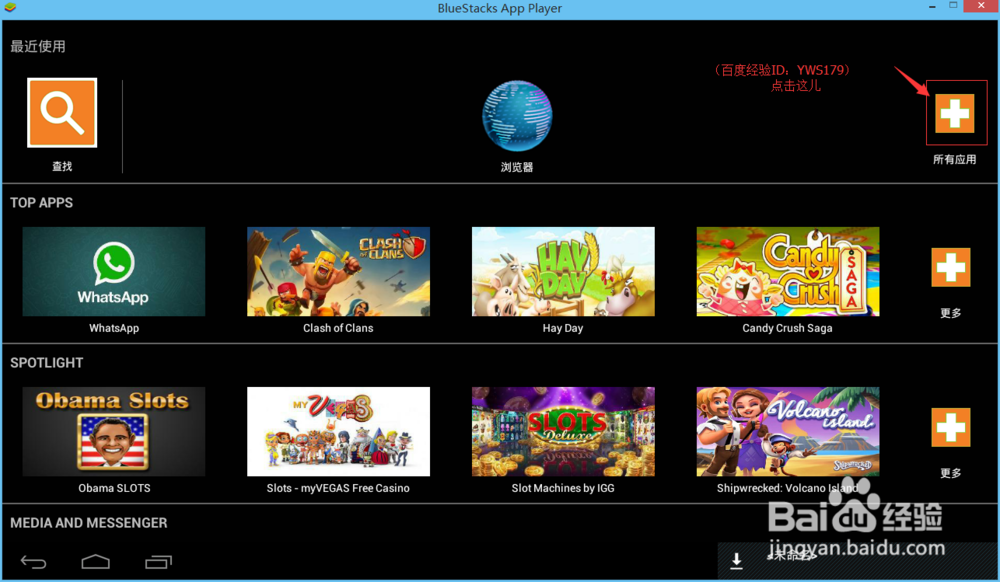Click the WhatsApp caption text
This screenshot has width=1000, height=582.
(x=114, y=328)
